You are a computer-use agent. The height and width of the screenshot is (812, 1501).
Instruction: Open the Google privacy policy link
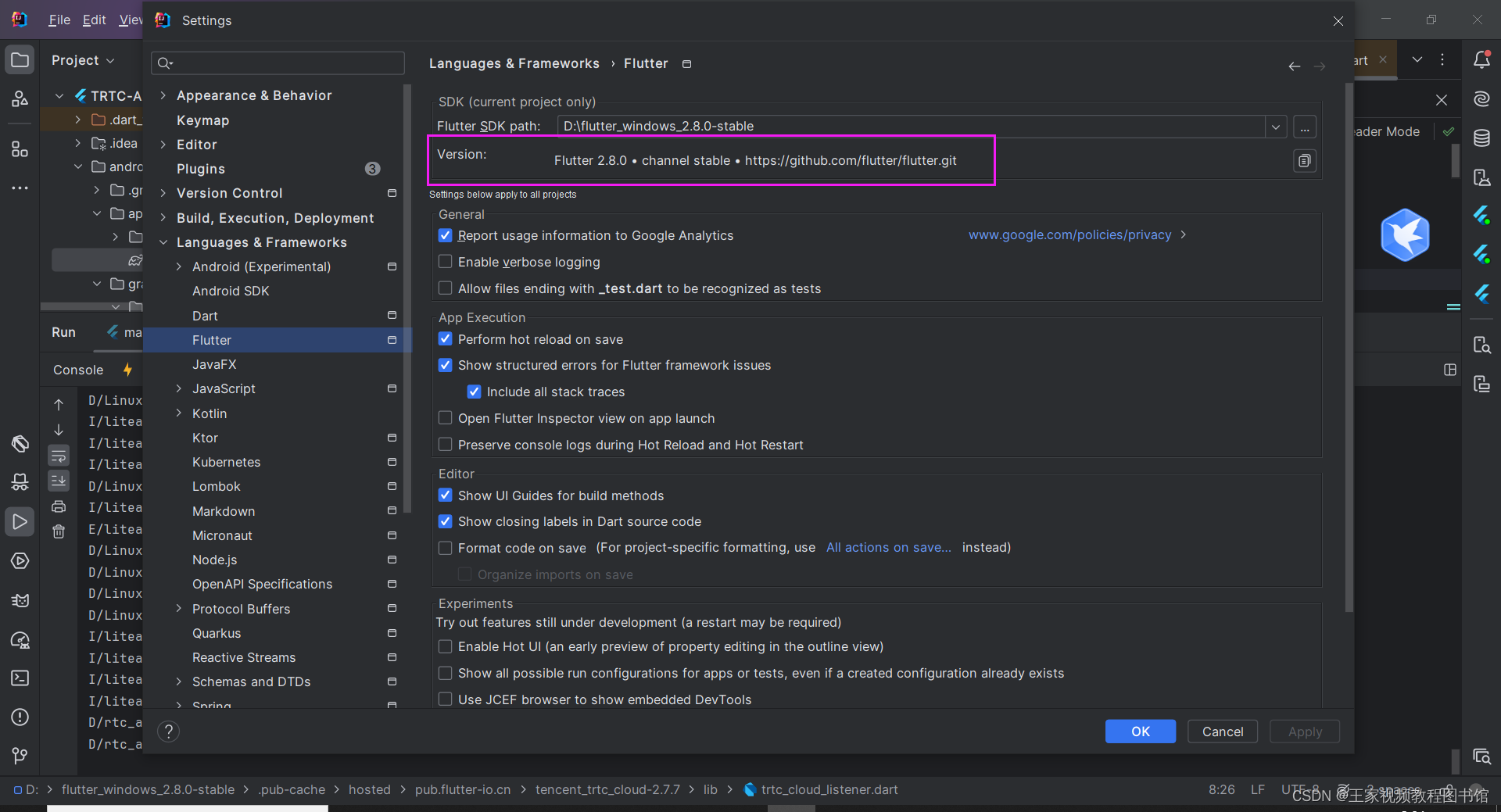1070,234
